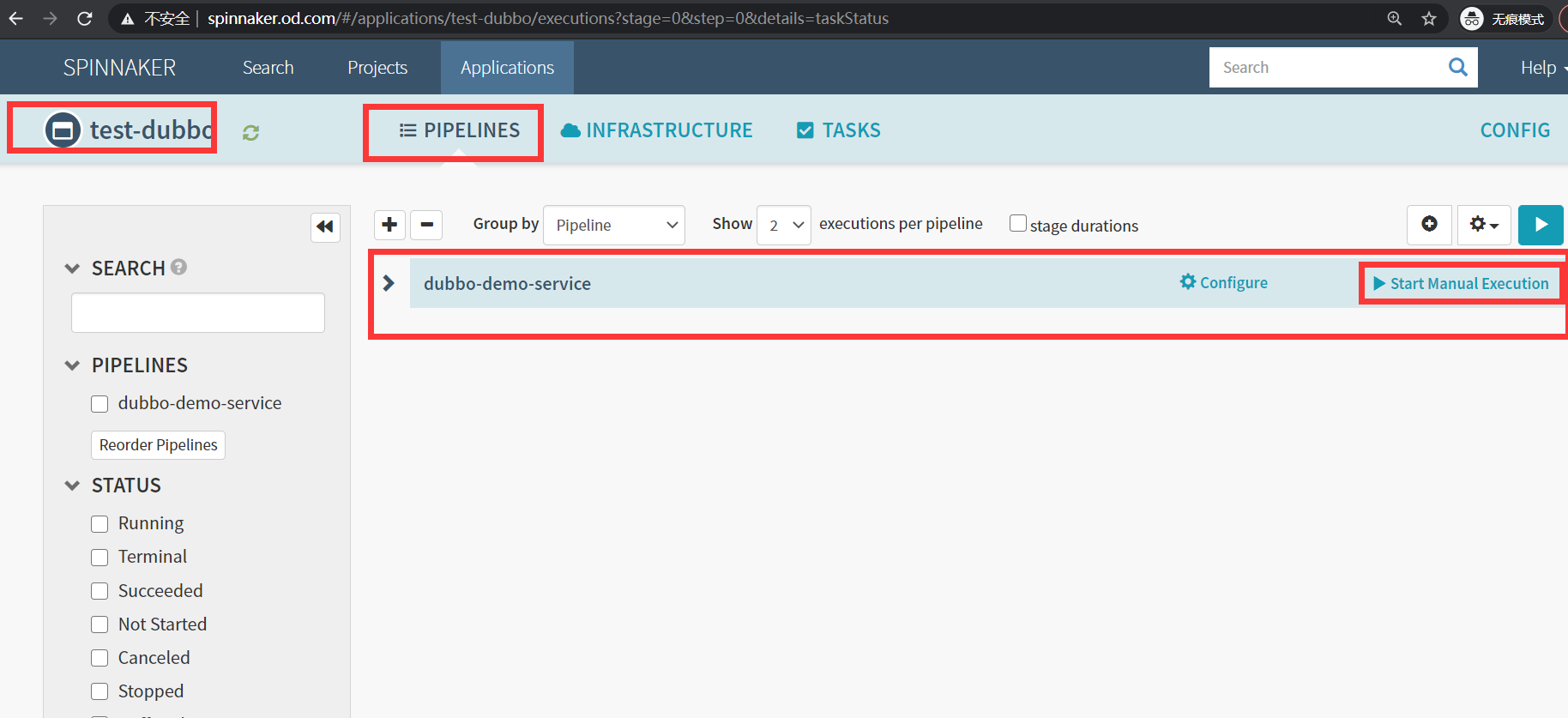Switch to the PIPELINES tab

pyautogui.click(x=460, y=130)
